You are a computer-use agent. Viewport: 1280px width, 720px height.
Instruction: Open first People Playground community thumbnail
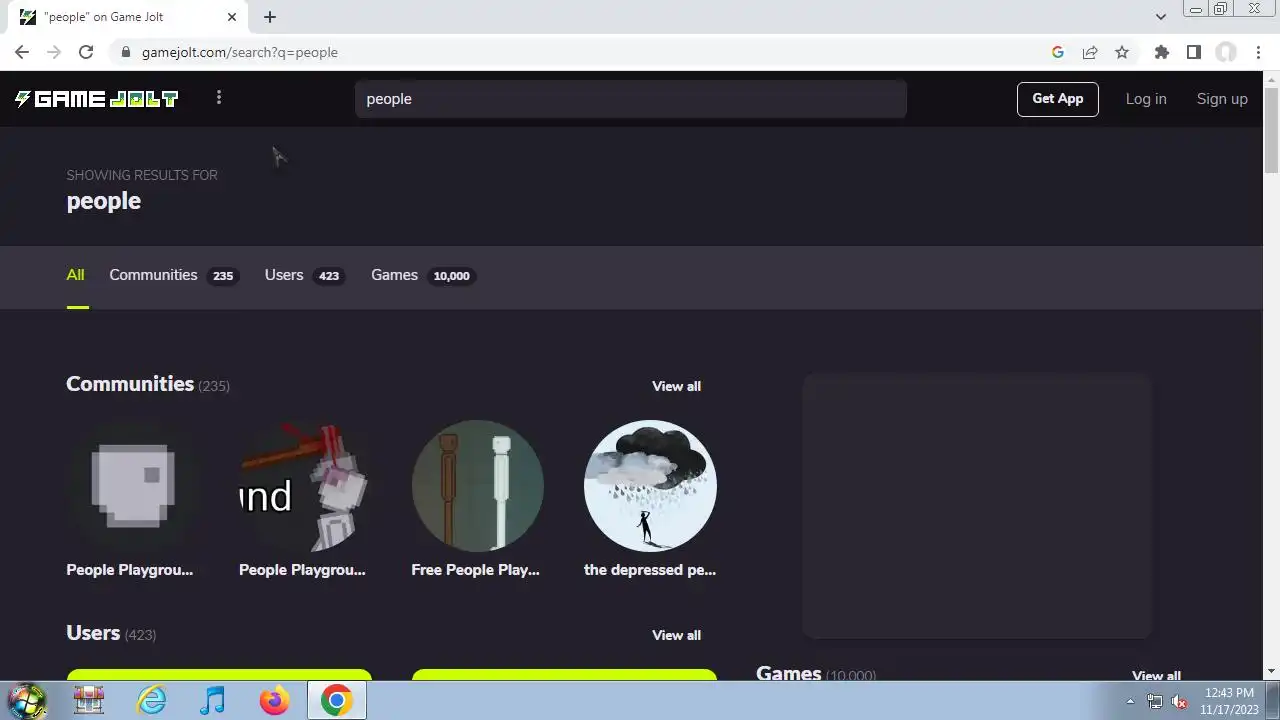(x=133, y=486)
